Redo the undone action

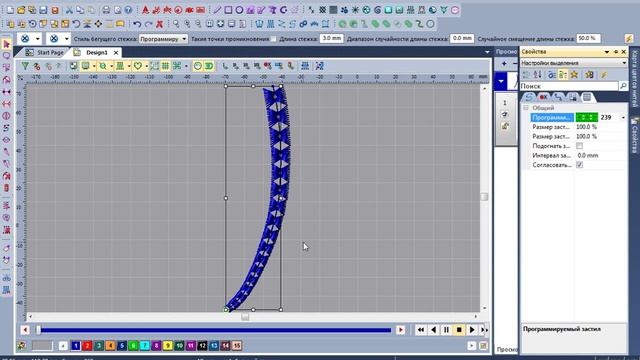click(148, 24)
